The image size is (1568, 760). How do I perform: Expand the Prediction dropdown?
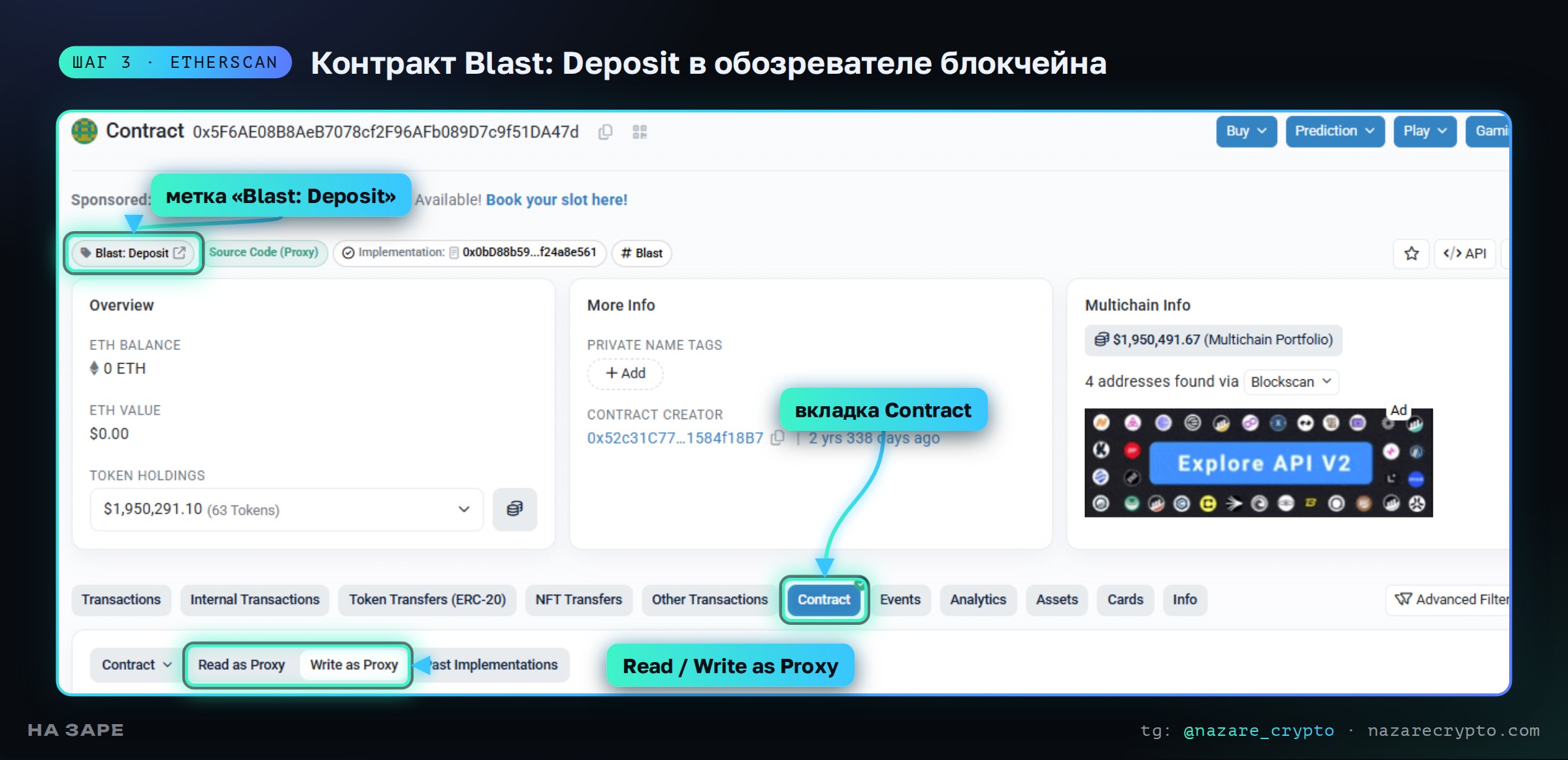(1335, 131)
